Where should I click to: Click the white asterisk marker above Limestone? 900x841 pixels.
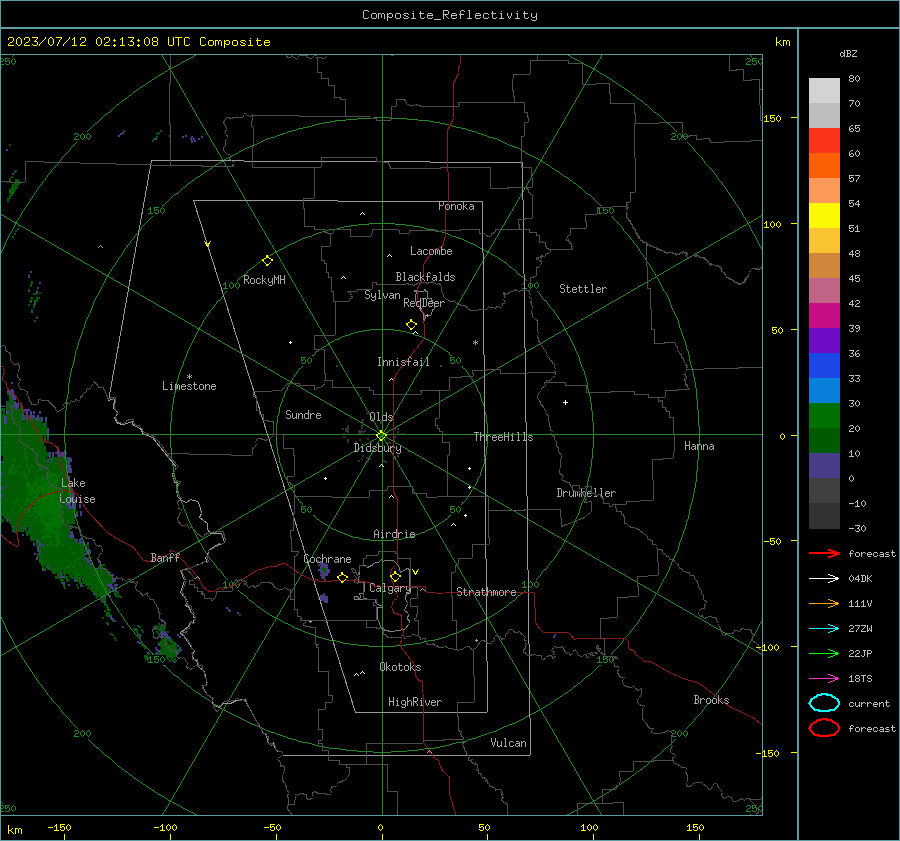coord(189,377)
